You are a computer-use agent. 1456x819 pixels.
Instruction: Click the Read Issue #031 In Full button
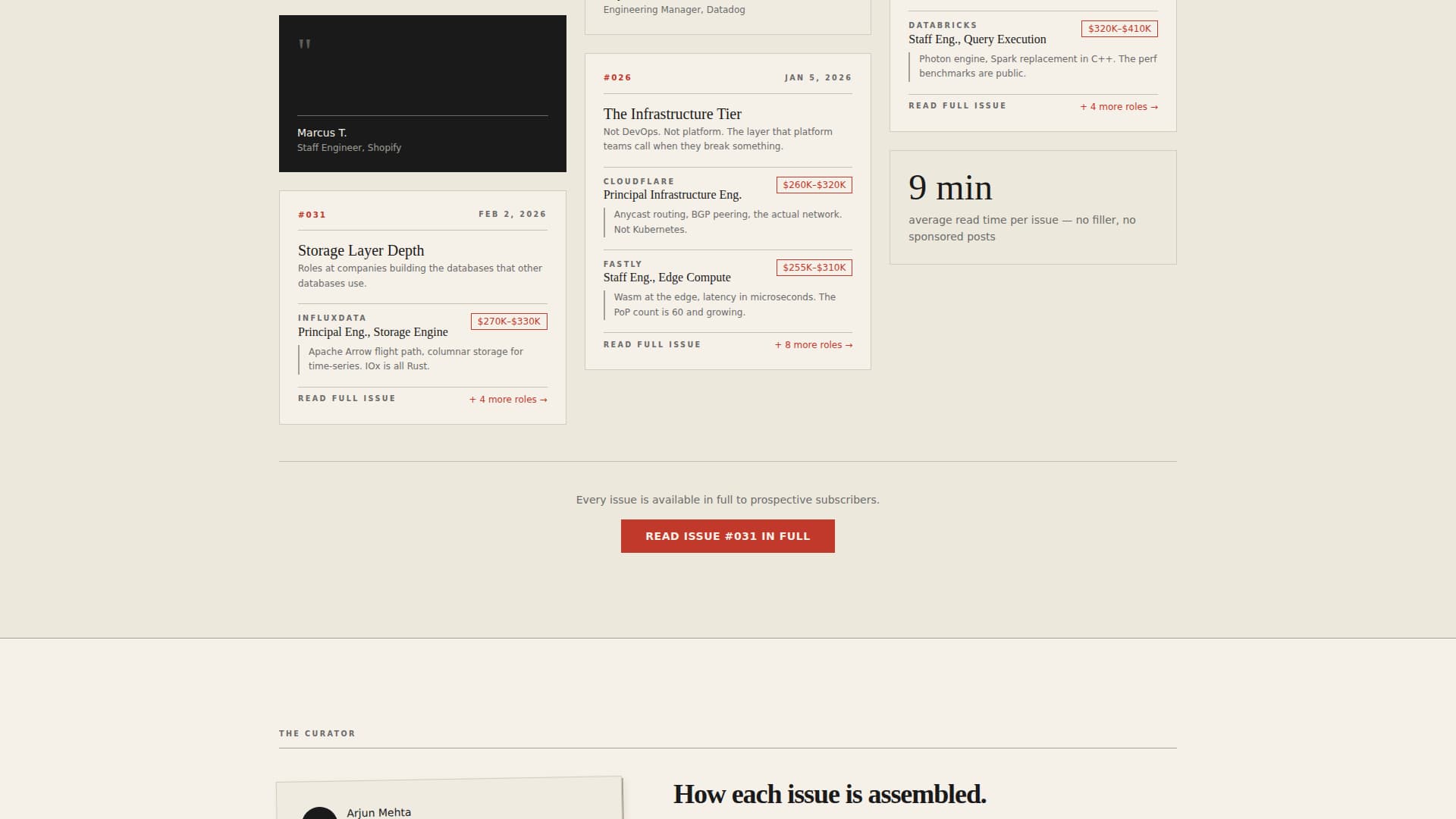(x=727, y=536)
